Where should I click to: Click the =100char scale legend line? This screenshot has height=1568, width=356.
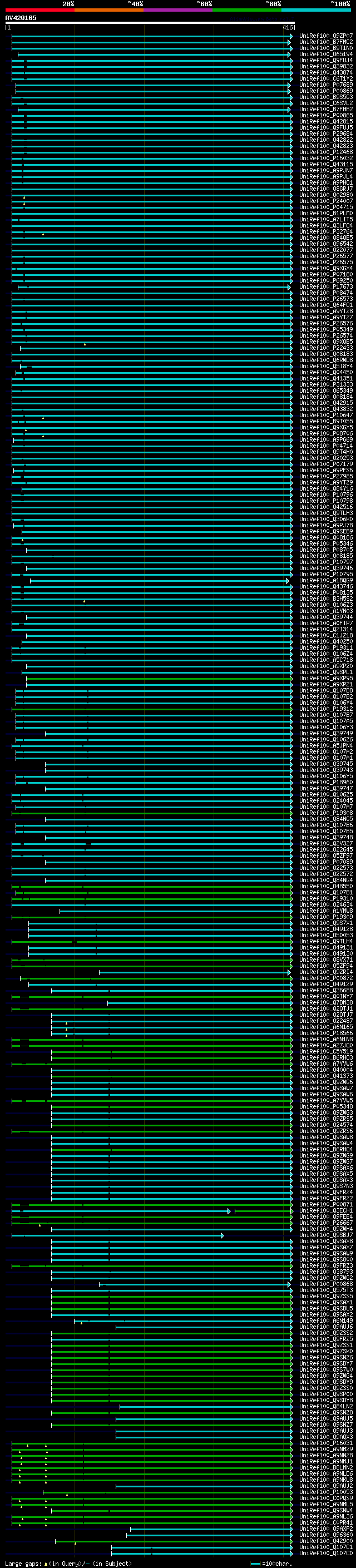pos(255,1564)
